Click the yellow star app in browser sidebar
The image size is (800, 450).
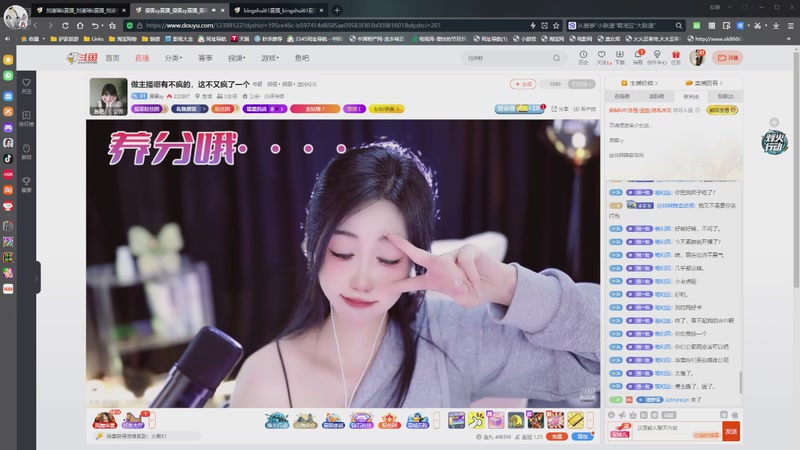[8, 60]
